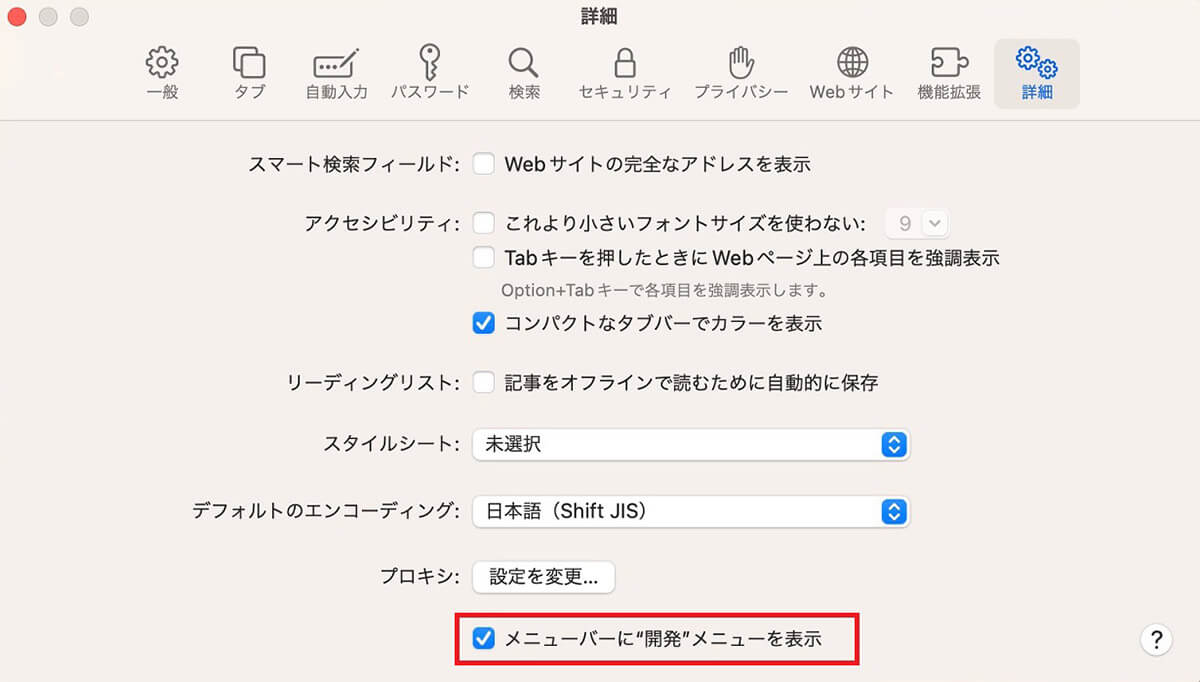The height and width of the screenshot is (682, 1200).
Task: Click the 設定を変更... proxy button
Action: [543, 577]
